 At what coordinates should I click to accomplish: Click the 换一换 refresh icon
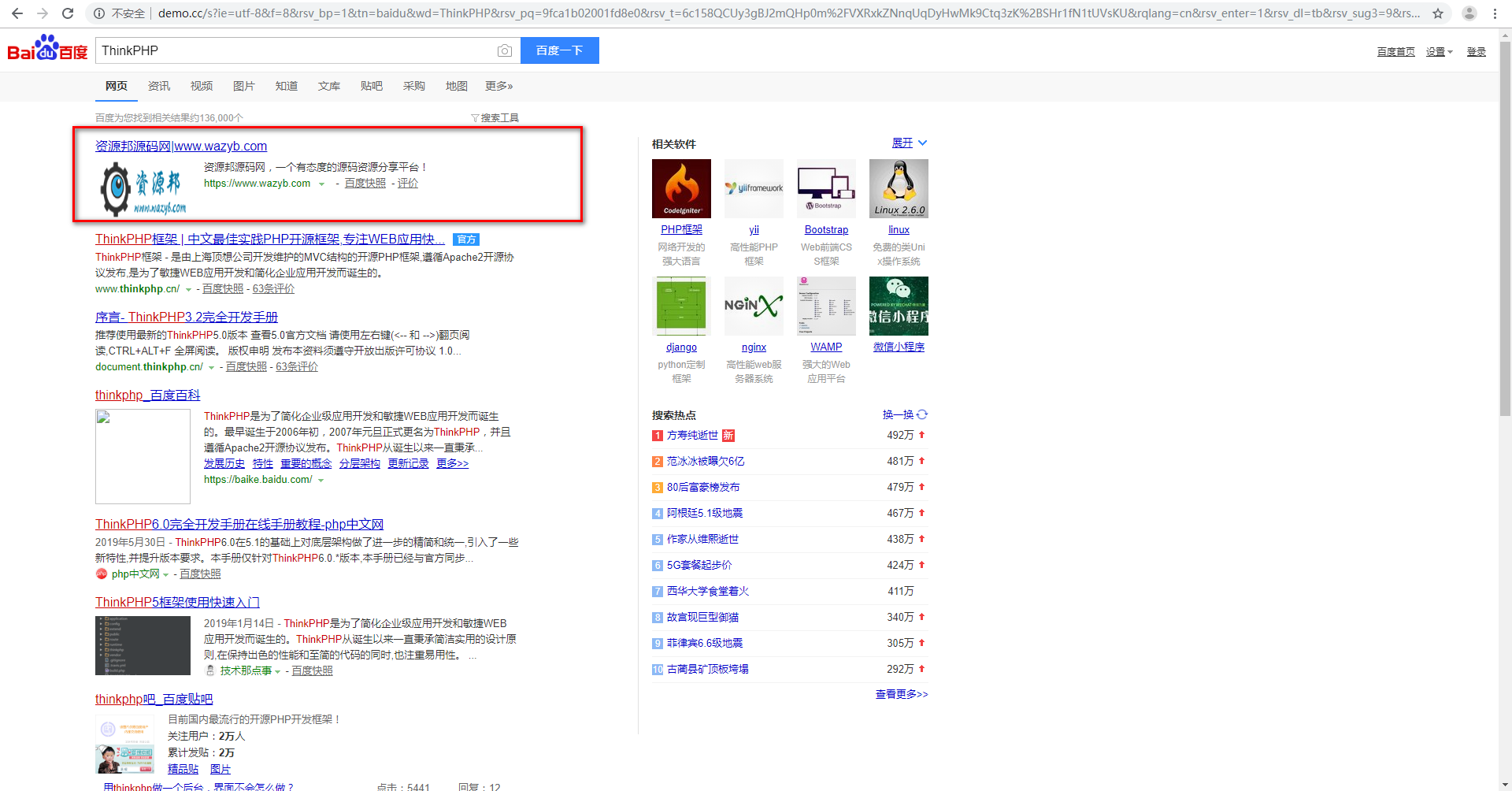click(x=922, y=414)
